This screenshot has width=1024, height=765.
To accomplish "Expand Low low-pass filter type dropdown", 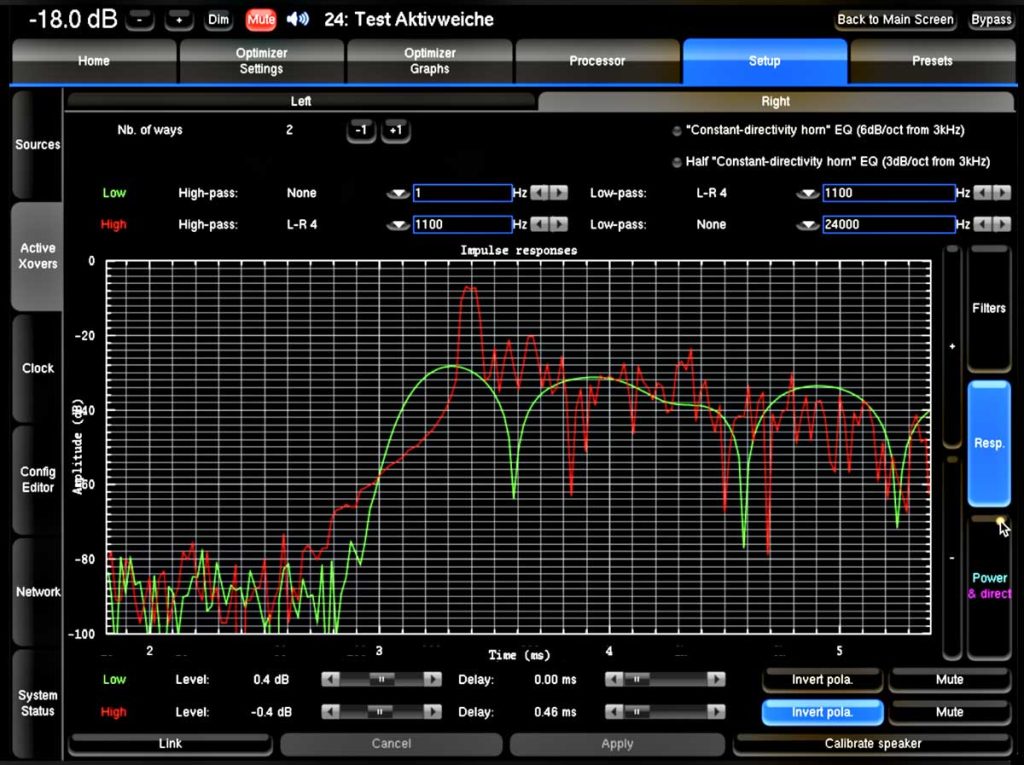I will [x=807, y=194].
